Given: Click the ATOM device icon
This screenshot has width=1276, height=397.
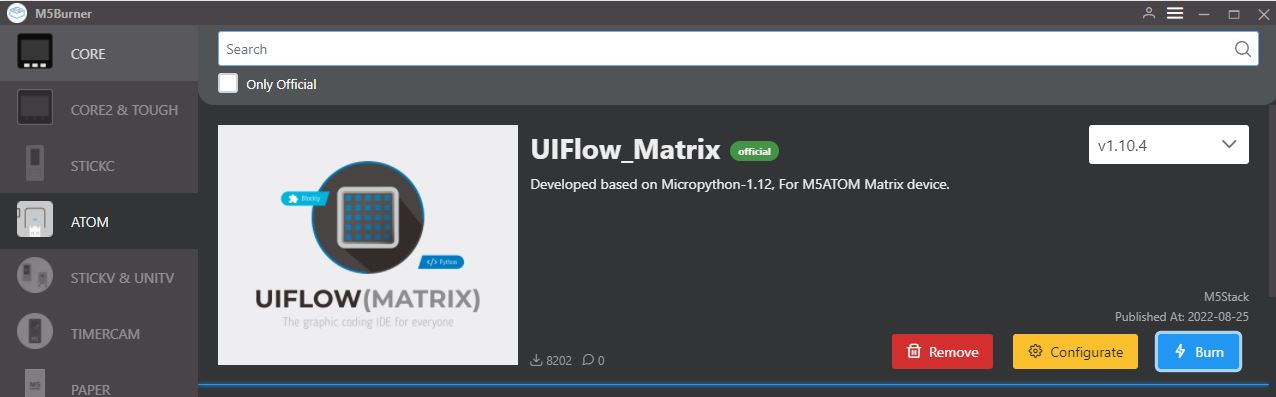Looking at the screenshot, I should click(35, 220).
